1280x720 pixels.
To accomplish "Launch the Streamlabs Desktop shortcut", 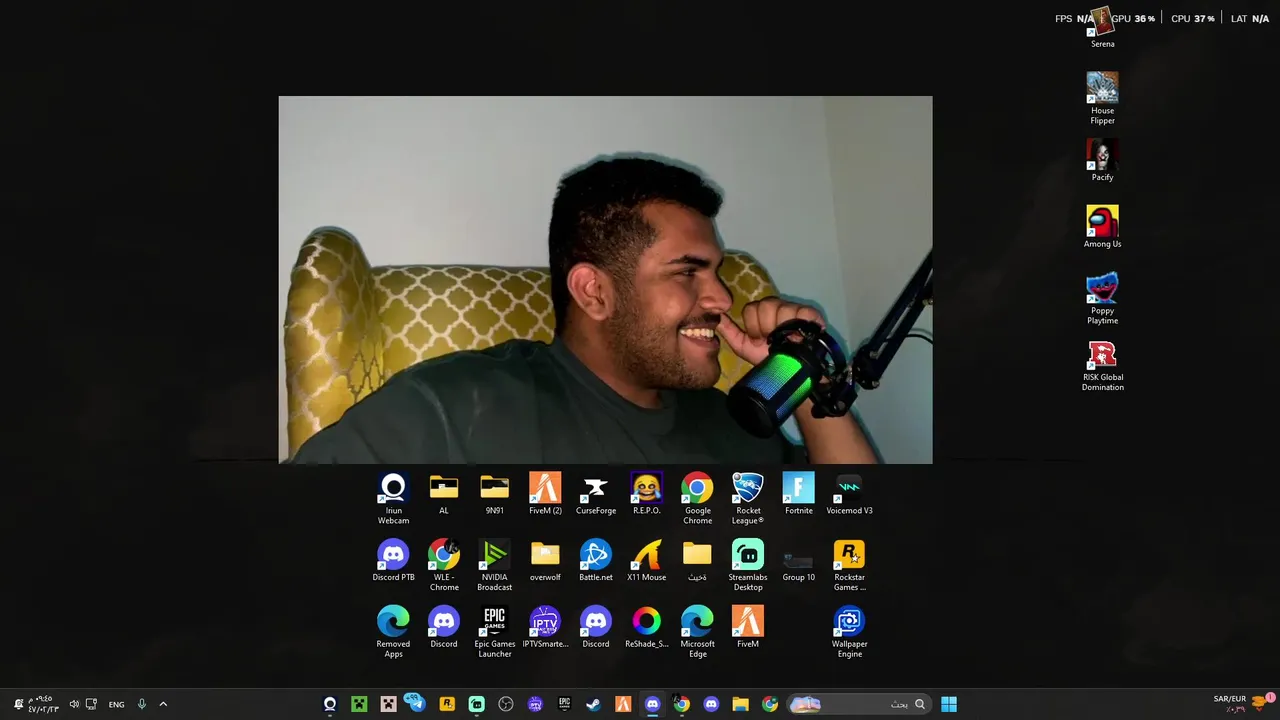I will point(748,565).
